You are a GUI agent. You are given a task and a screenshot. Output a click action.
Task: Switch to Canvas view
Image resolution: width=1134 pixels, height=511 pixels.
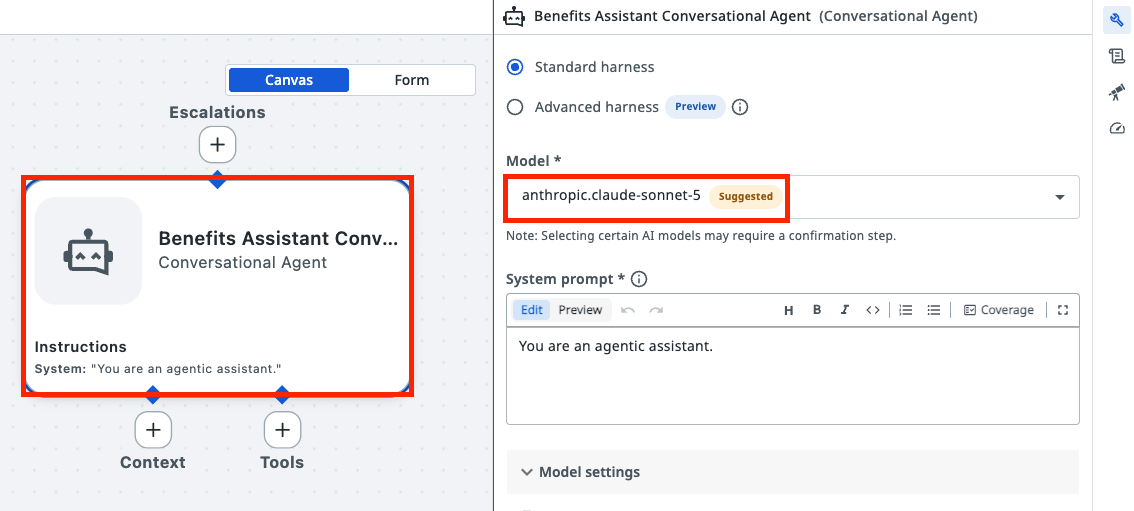[x=289, y=80]
